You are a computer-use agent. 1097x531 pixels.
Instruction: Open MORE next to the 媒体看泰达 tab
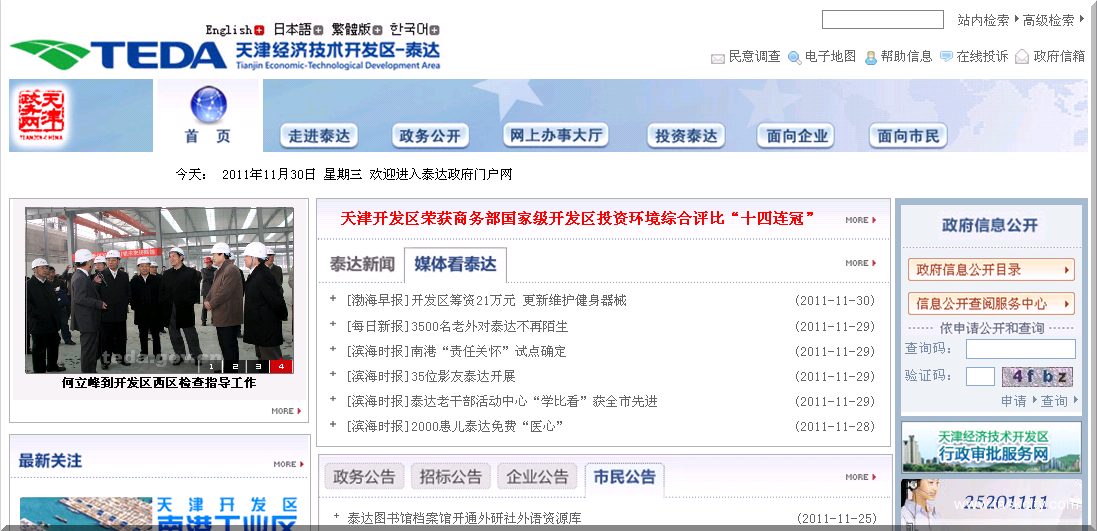pos(860,263)
